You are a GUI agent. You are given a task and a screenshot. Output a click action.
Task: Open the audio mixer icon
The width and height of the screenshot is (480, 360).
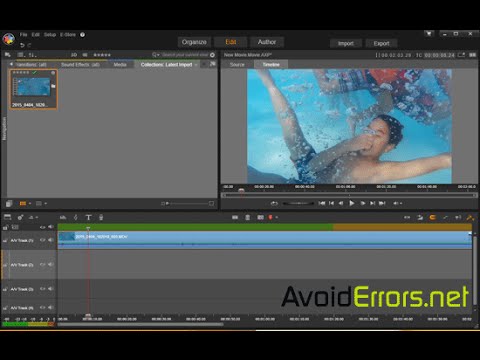tap(63, 218)
